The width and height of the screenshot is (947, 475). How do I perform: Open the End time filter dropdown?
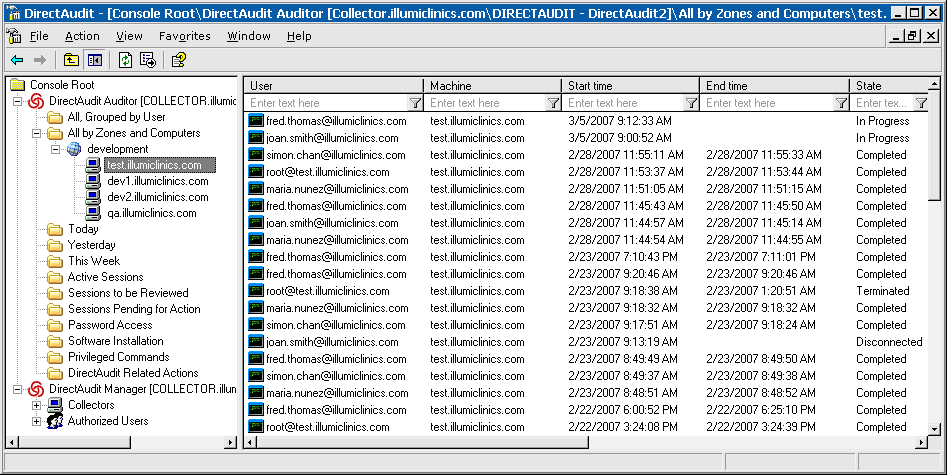click(841, 103)
